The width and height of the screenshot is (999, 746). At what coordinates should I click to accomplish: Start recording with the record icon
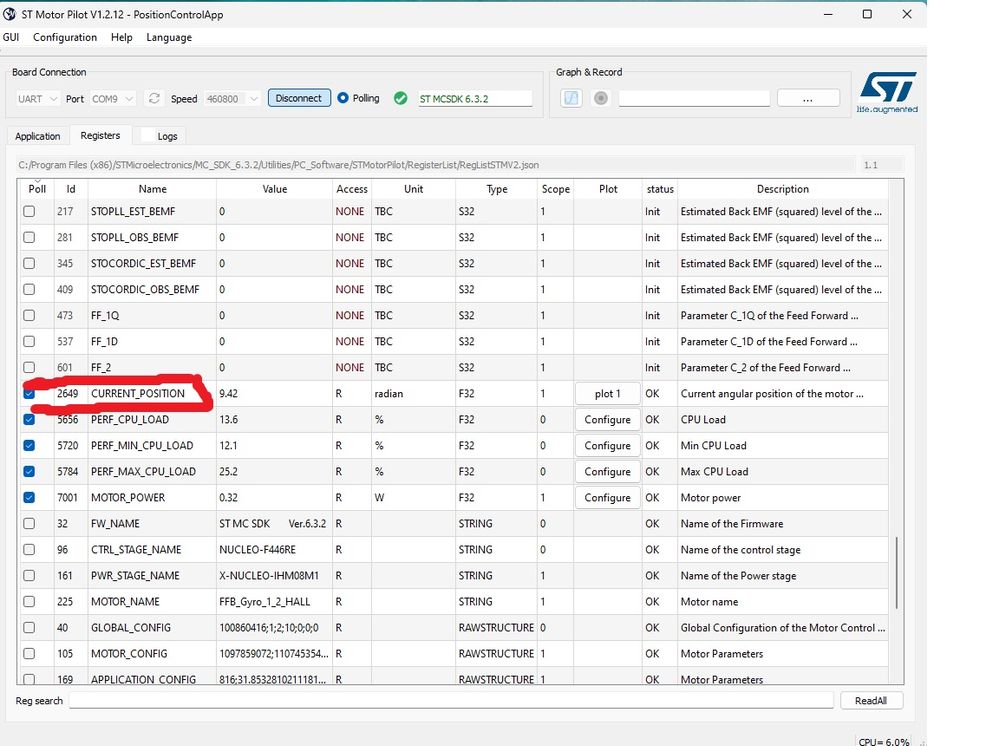click(600, 98)
